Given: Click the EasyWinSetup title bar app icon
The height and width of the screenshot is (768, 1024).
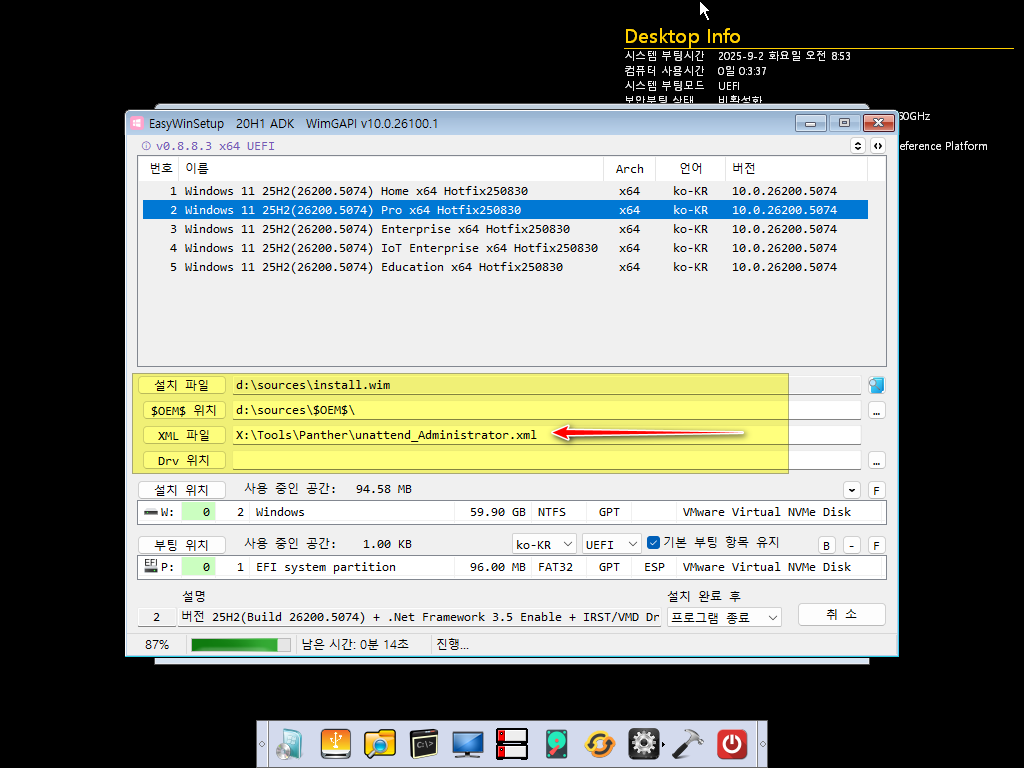Looking at the screenshot, I should coord(137,123).
